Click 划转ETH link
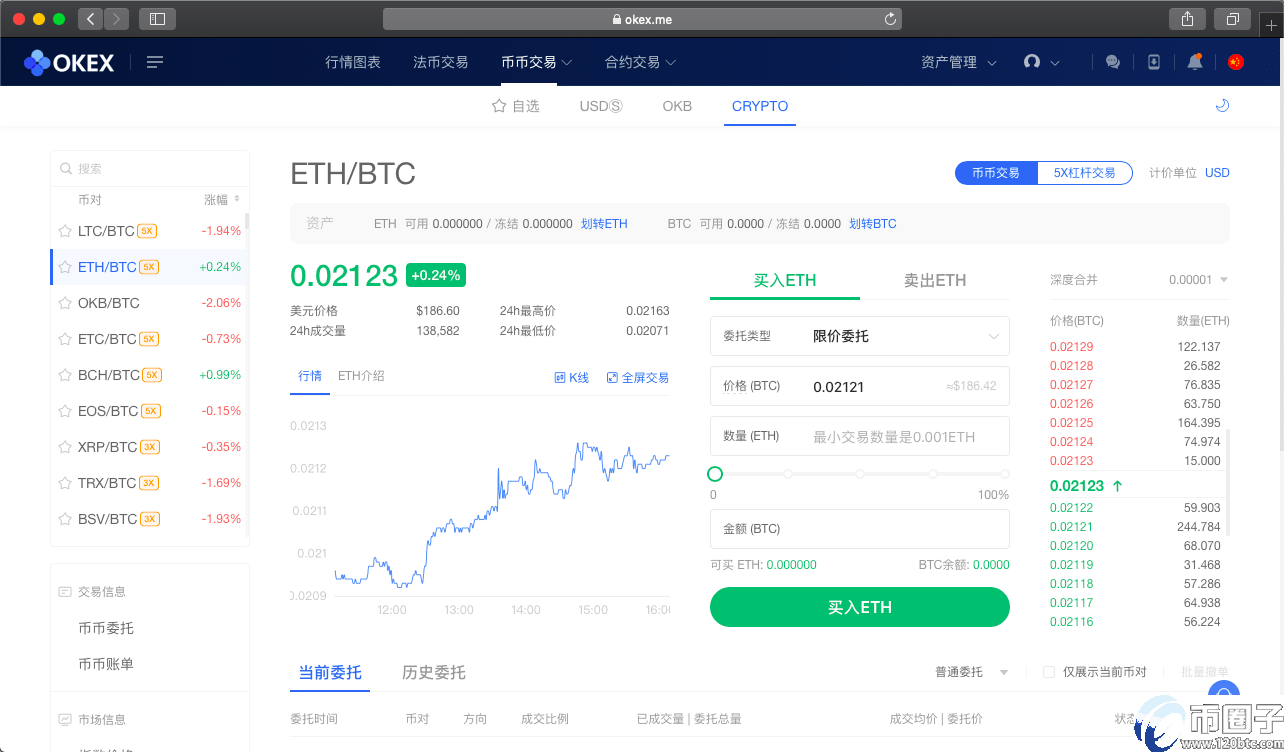 pyautogui.click(x=604, y=224)
